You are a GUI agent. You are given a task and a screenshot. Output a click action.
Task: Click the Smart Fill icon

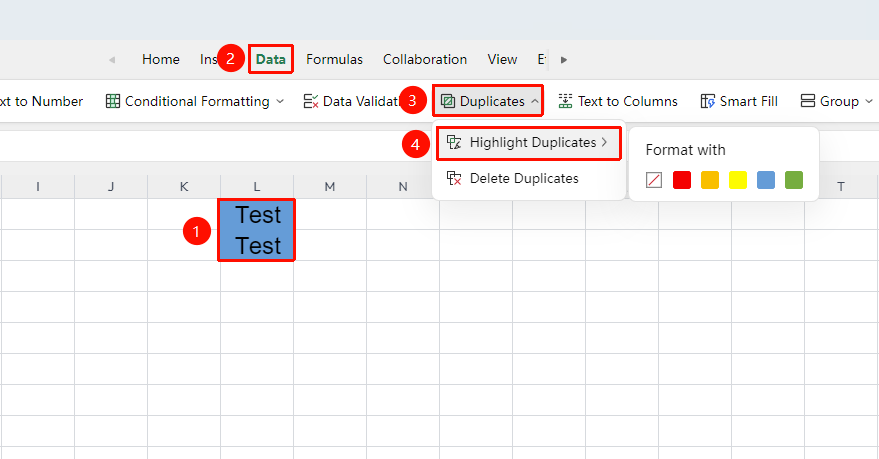(x=707, y=101)
